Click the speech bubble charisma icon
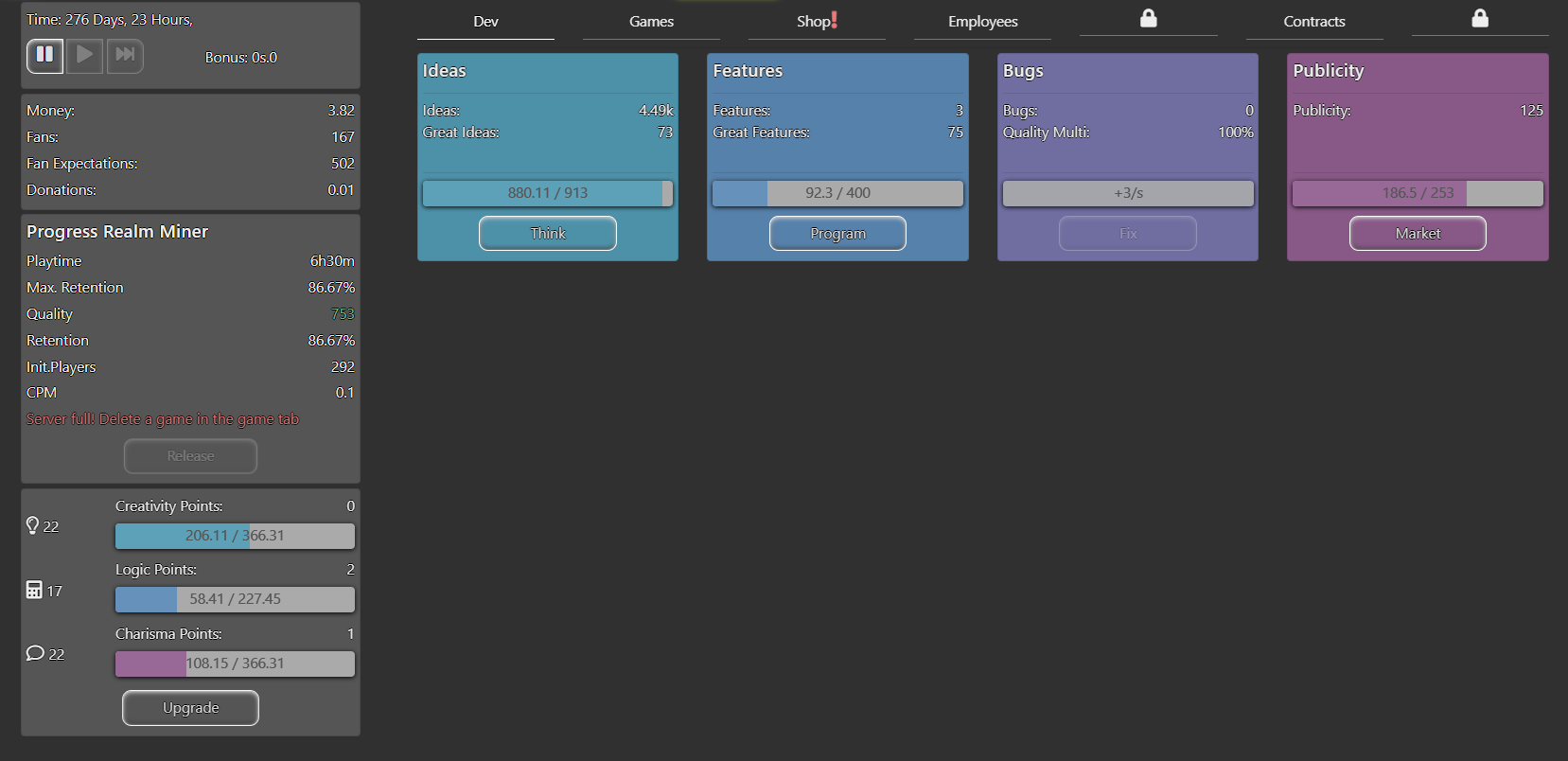The image size is (1568, 761). tap(35, 653)
